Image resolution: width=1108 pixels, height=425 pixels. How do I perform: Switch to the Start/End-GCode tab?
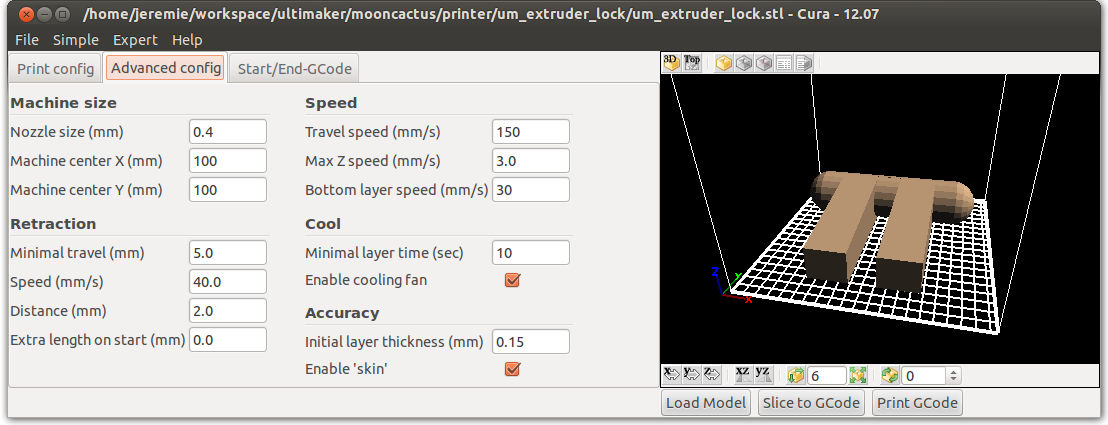[x=294, y=69]
